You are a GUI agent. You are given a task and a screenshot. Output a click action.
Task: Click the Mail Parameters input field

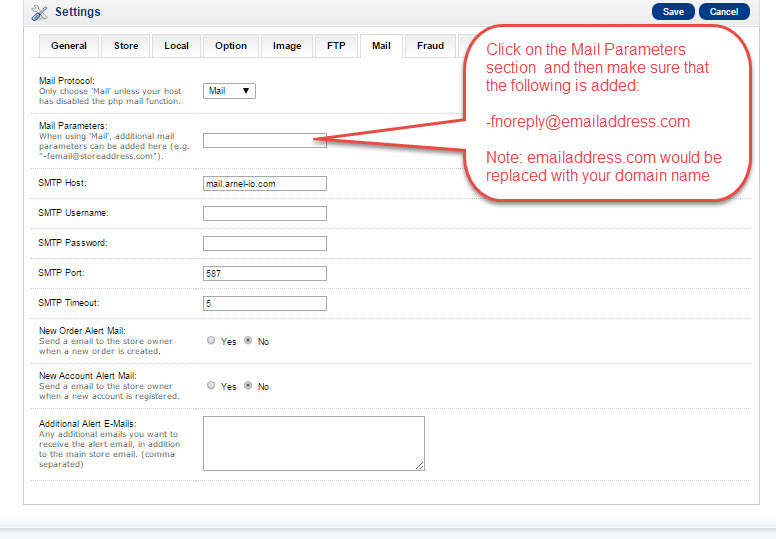pos(264,141)
